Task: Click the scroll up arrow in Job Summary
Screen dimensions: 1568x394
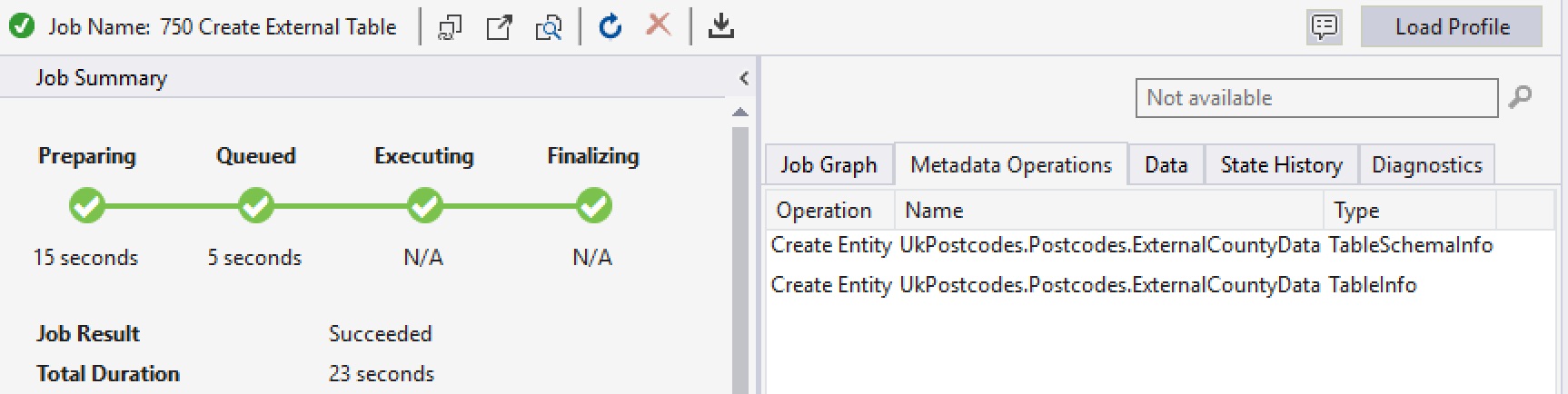Action: coord(740,113)
